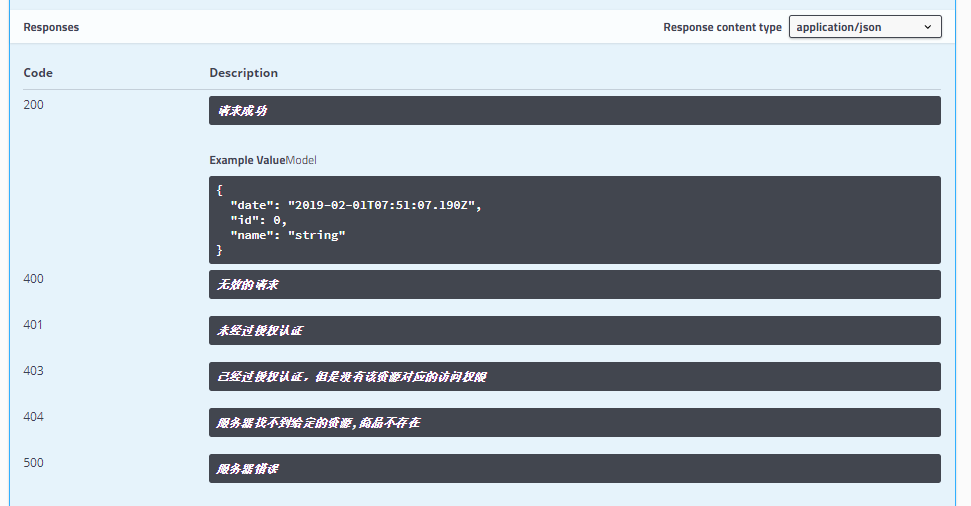Screen dimensions: 971x506
Task: Click the 500 服务器错误 description box
Action: 574,469
